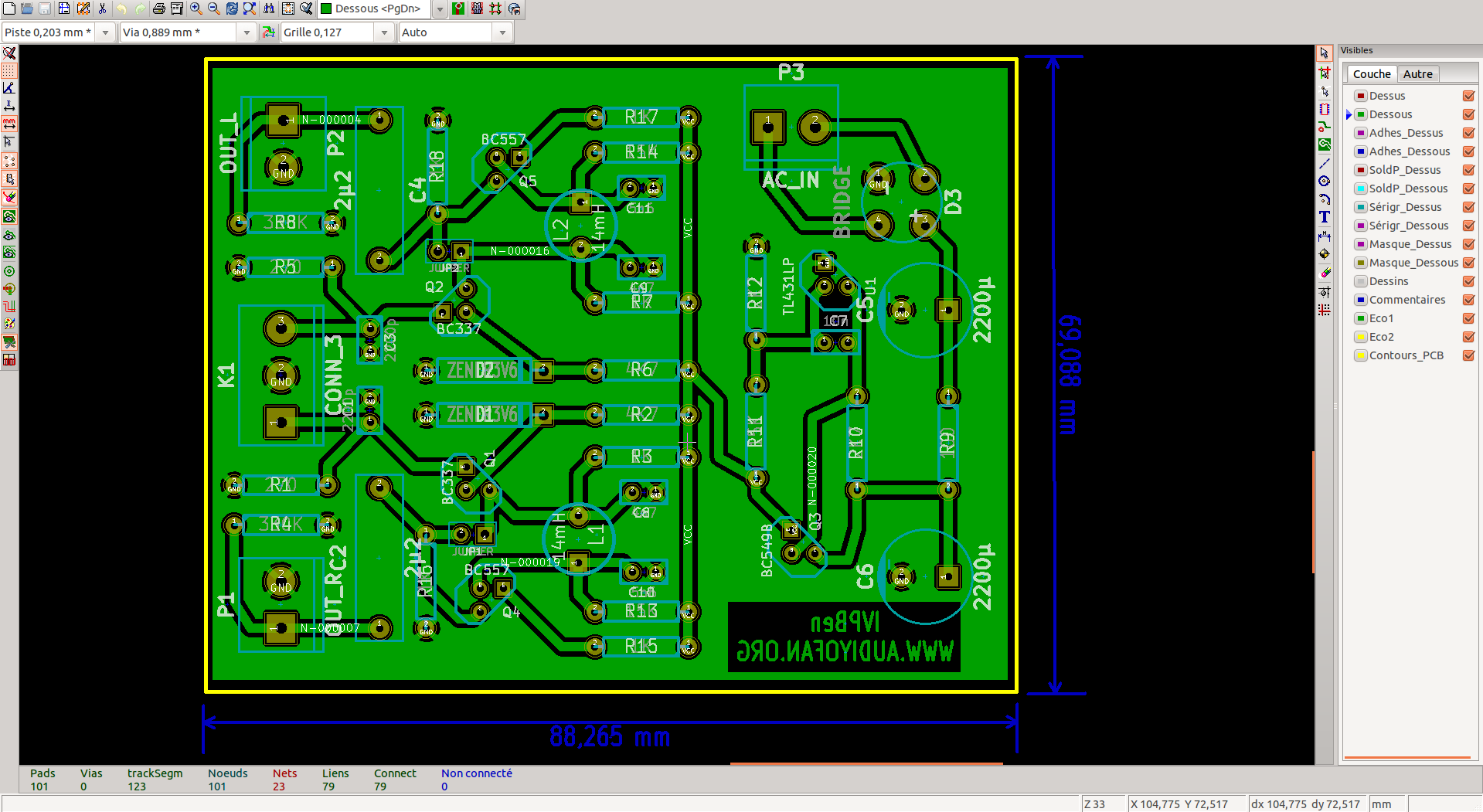Select the Add zones tool

(1325, 144)
